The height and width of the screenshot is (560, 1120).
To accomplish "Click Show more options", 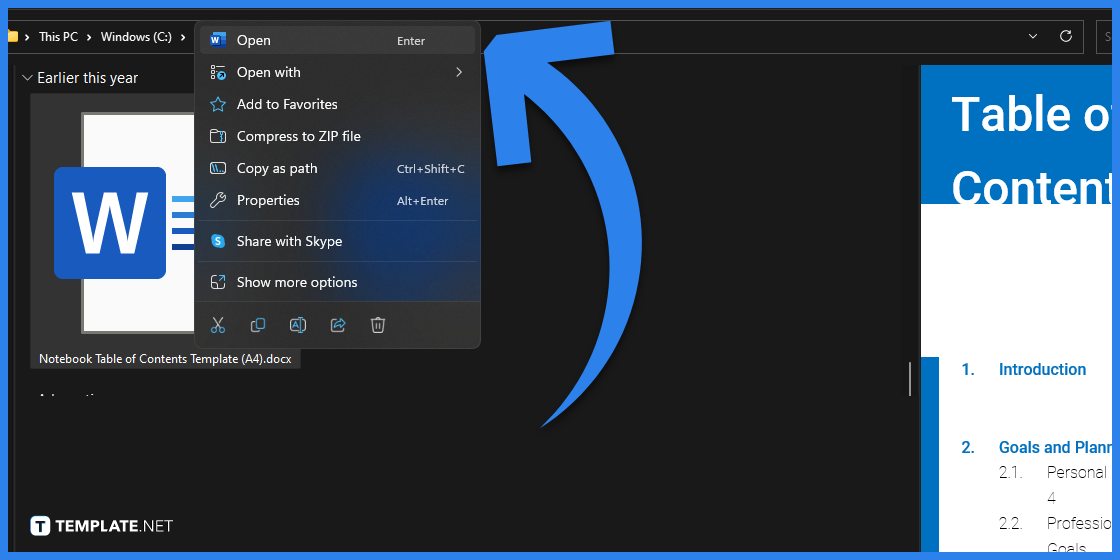I will click(x=297, y=282).
